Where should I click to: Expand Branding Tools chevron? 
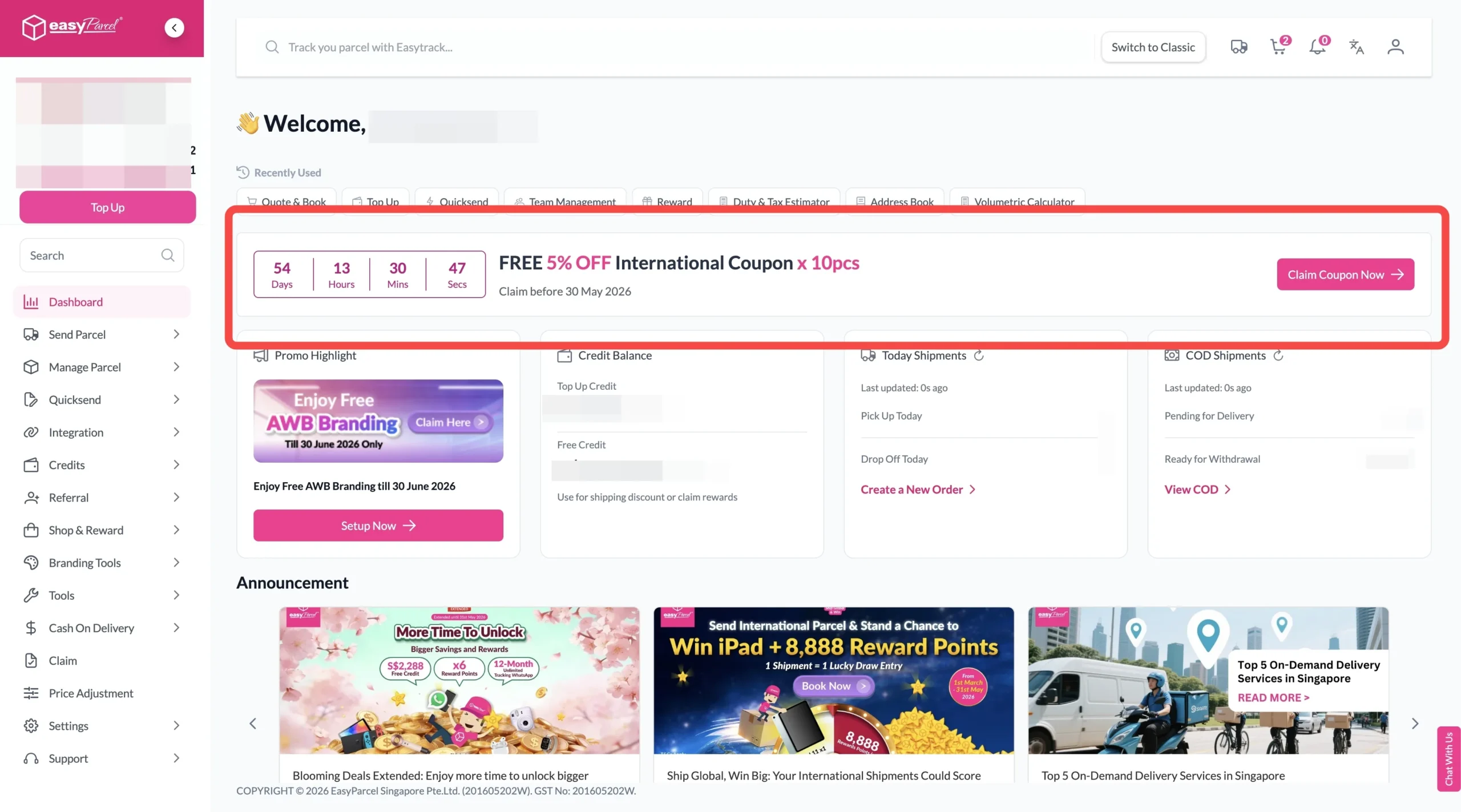176,563
